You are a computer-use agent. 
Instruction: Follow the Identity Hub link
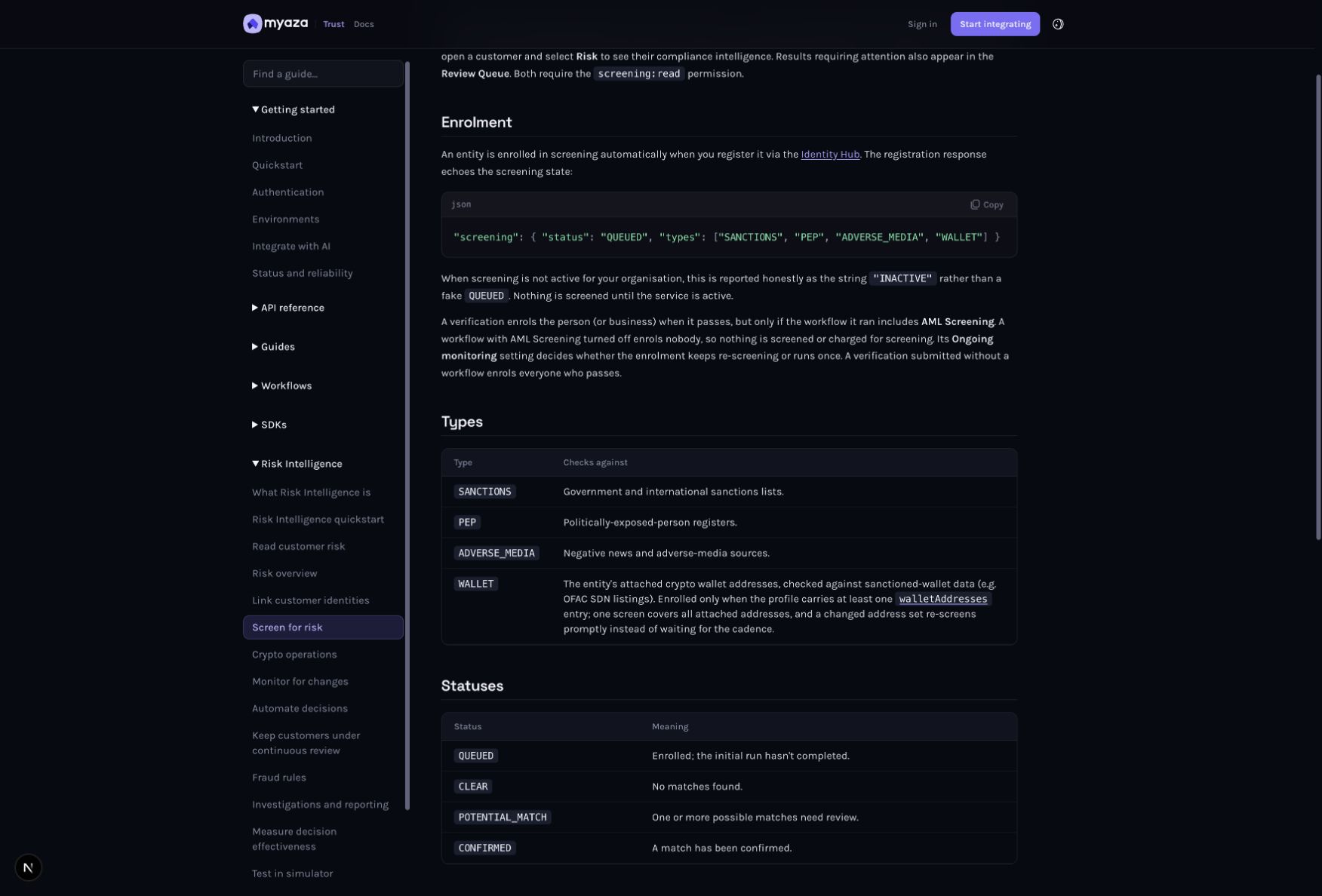click(x=830, y=155)
